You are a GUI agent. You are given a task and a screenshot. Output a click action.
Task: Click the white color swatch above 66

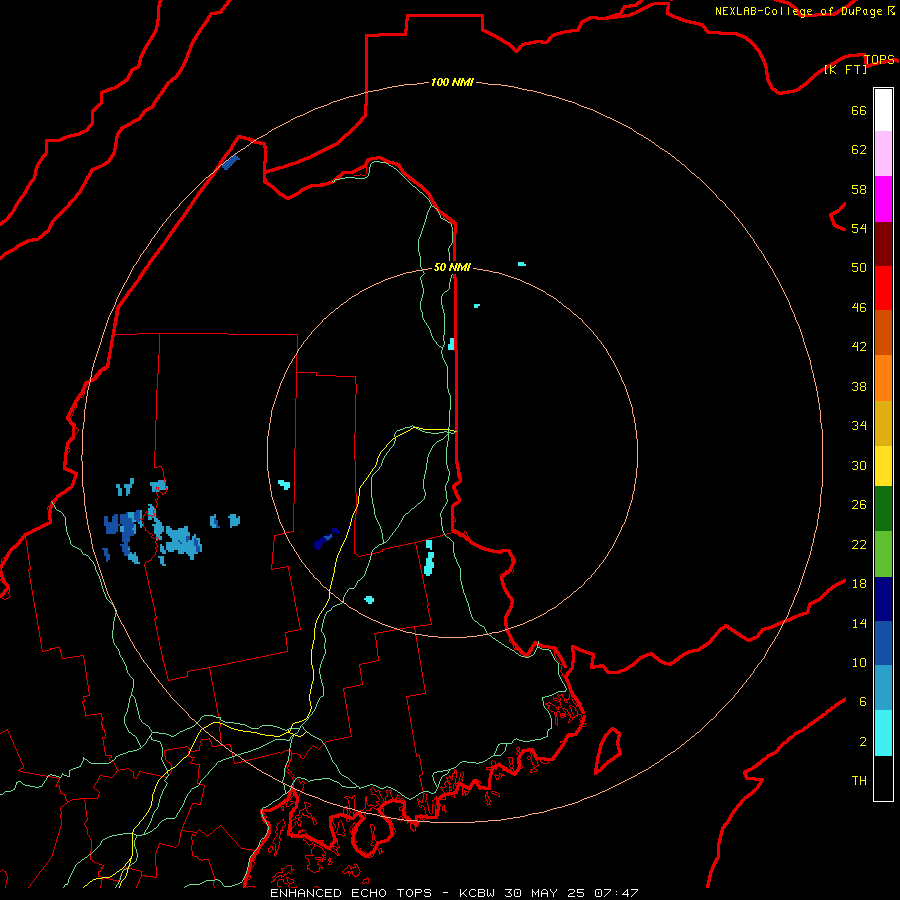click(x=883, y=110)
